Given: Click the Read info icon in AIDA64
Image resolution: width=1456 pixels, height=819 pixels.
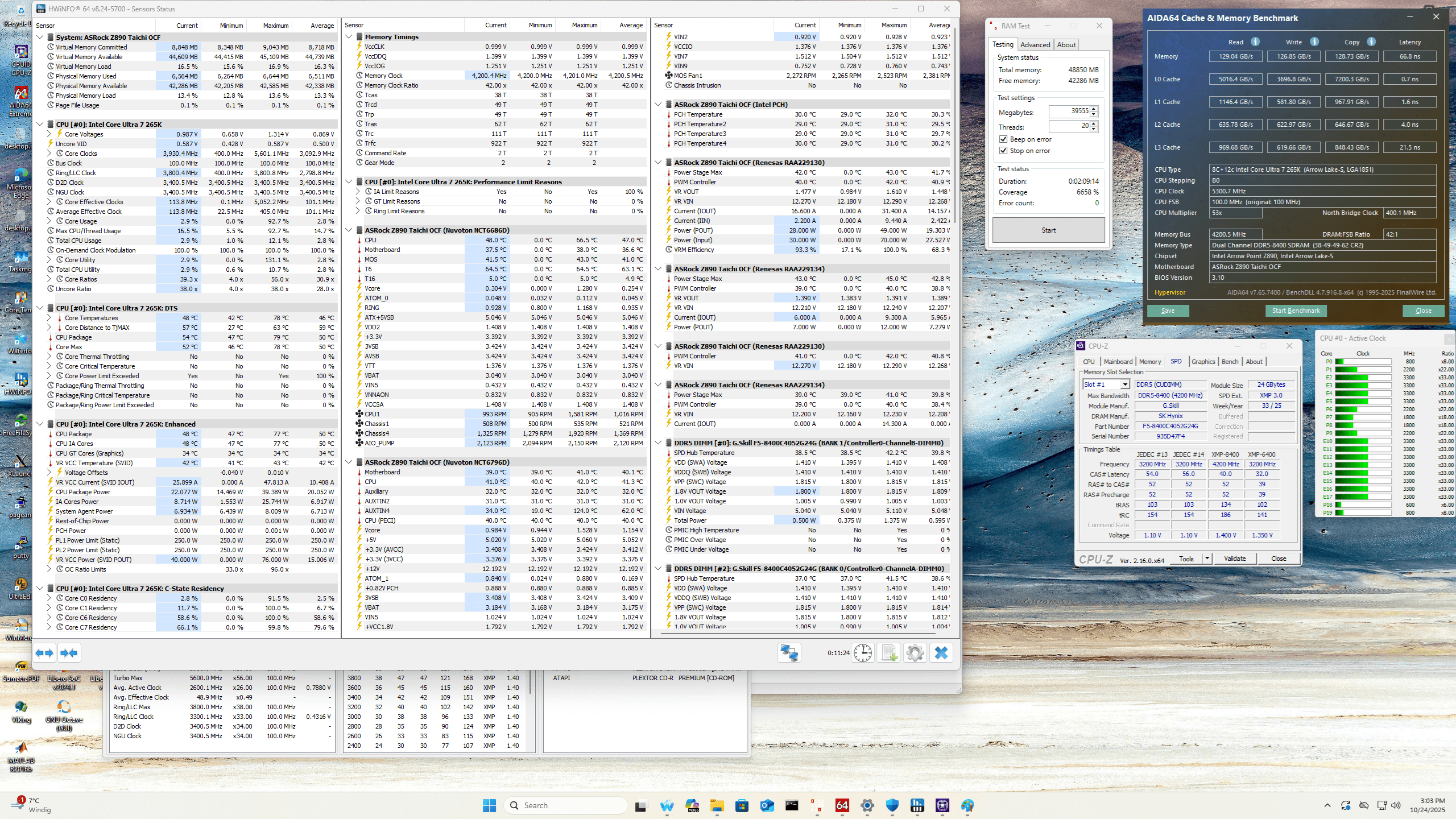Looking at the screenshot, I should (x=1255, y=42).
